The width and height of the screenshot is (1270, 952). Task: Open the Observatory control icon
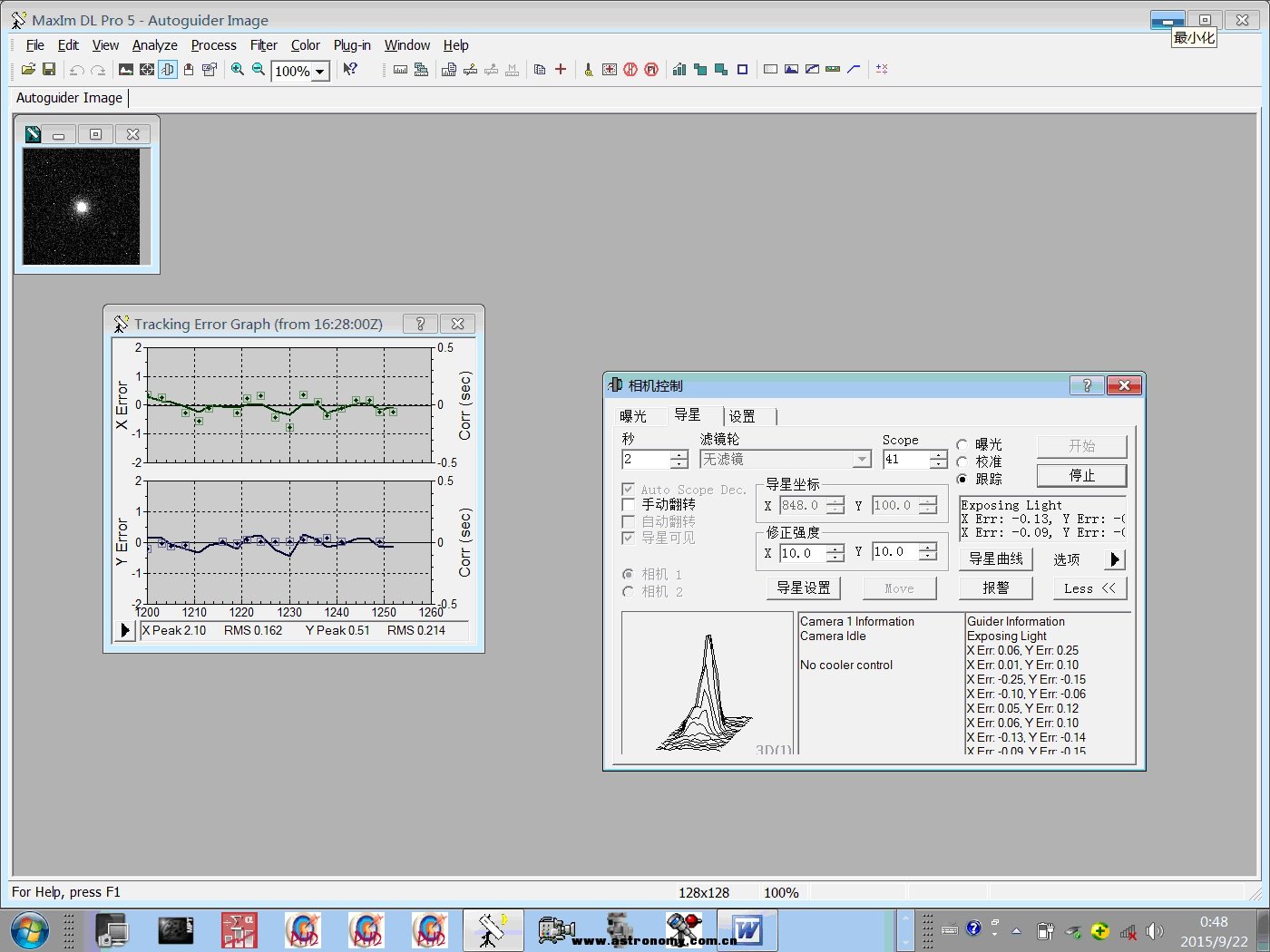[189, 70]
